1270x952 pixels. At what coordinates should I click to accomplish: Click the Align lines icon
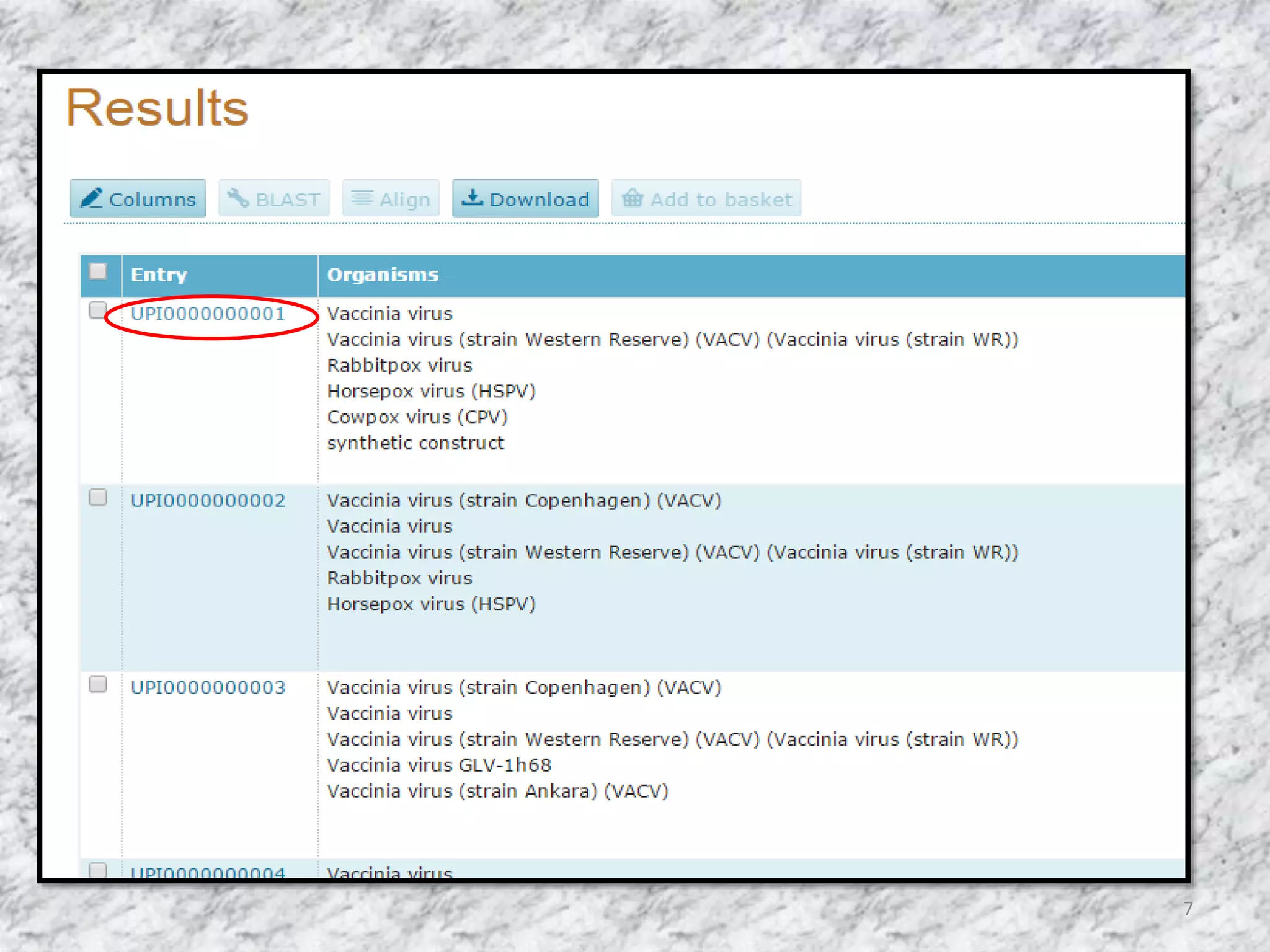point(362,198)
